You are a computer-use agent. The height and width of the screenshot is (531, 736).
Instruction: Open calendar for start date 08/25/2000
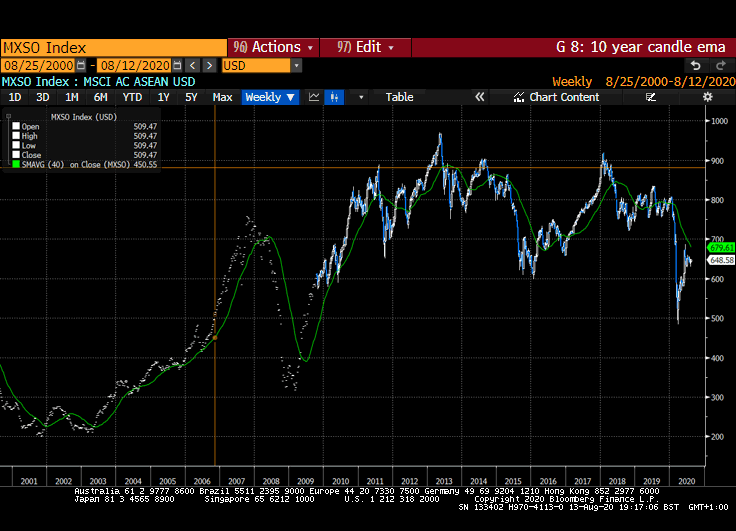81,65
